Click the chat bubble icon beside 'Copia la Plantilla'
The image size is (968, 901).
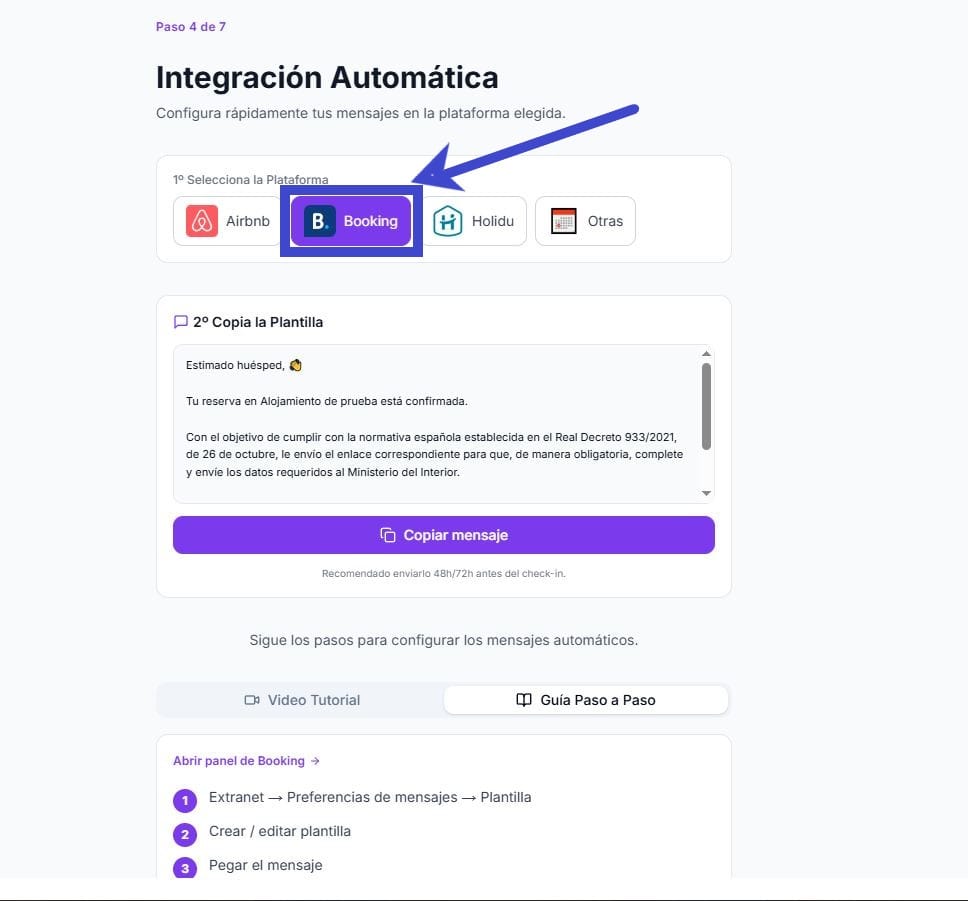tap(180, 321)
